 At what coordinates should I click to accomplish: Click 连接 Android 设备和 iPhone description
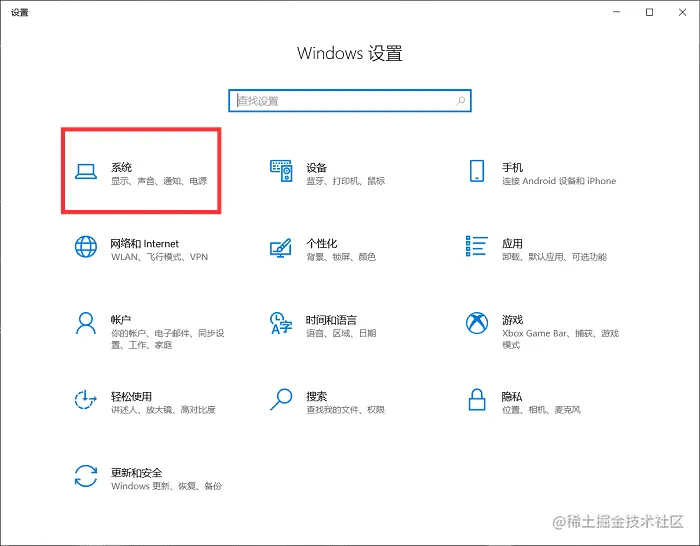(559, 181)
